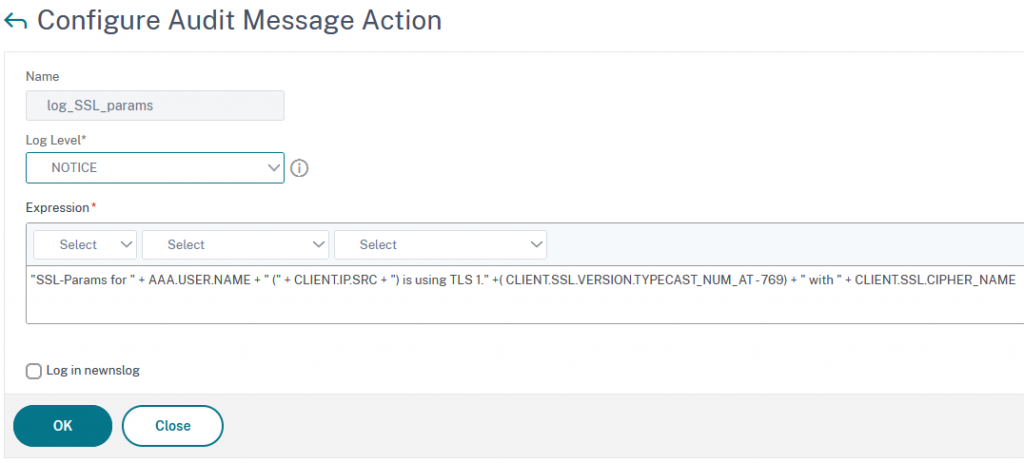
Task: Select the 'Log in newnslog' label text
Action: [x=93, y=371]
